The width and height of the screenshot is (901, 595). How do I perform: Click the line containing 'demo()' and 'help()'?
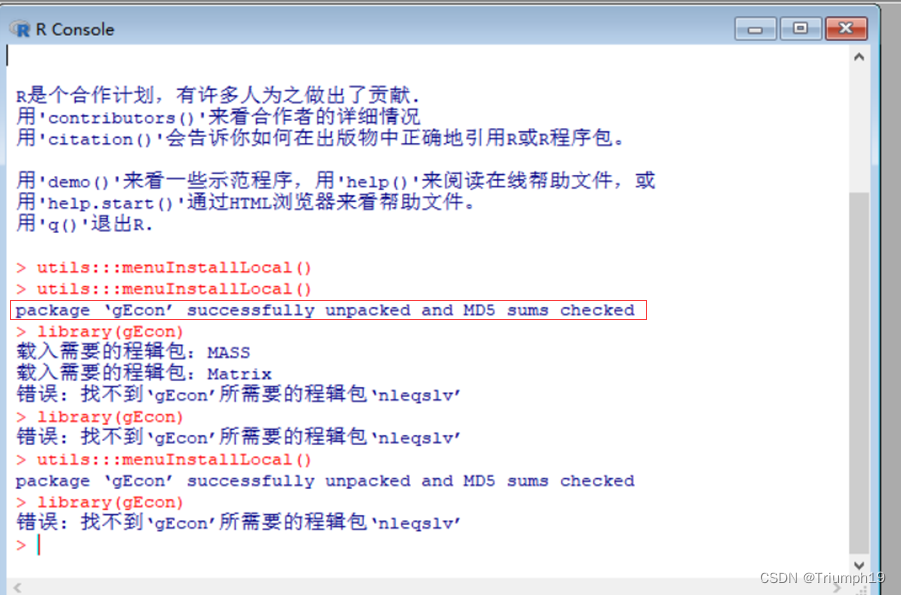click(x=335, y=181)
